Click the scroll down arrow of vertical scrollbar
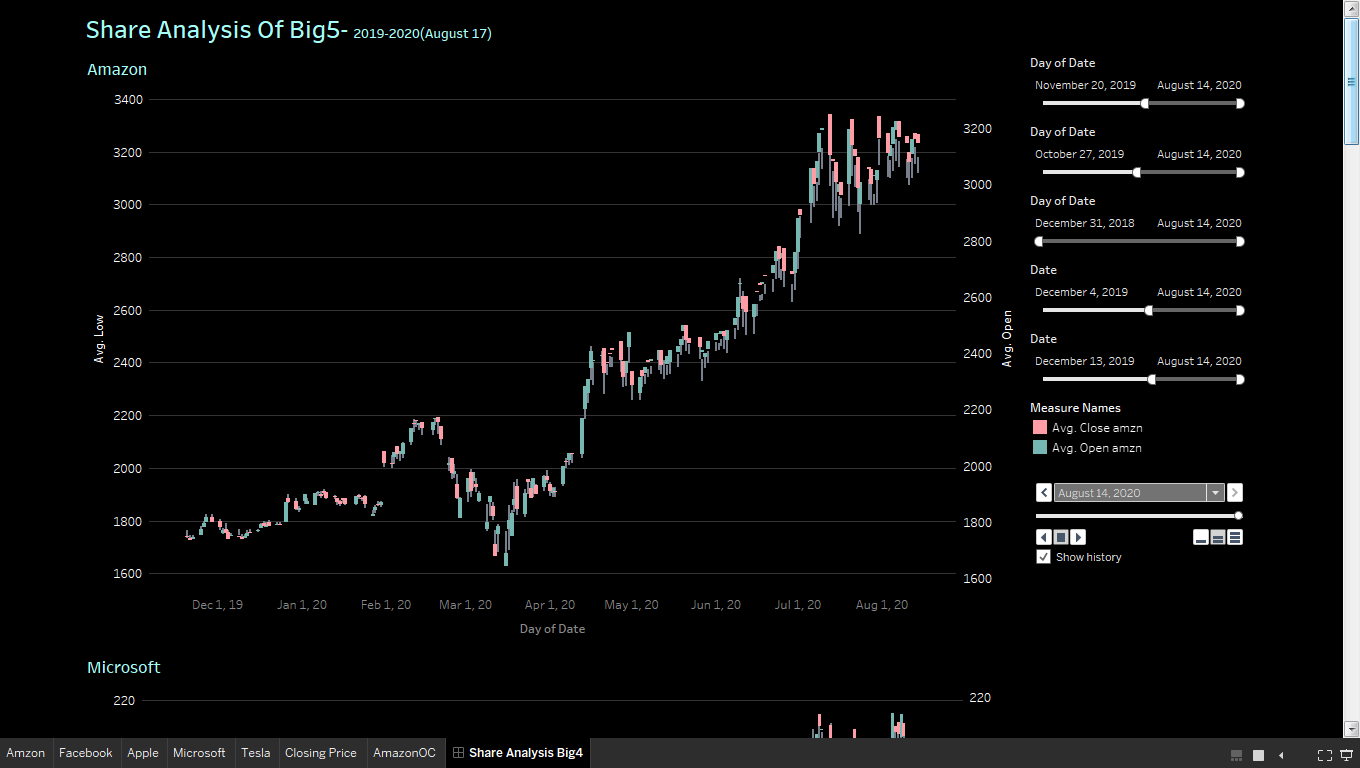1360x768 pixels. click(1351, 730)
